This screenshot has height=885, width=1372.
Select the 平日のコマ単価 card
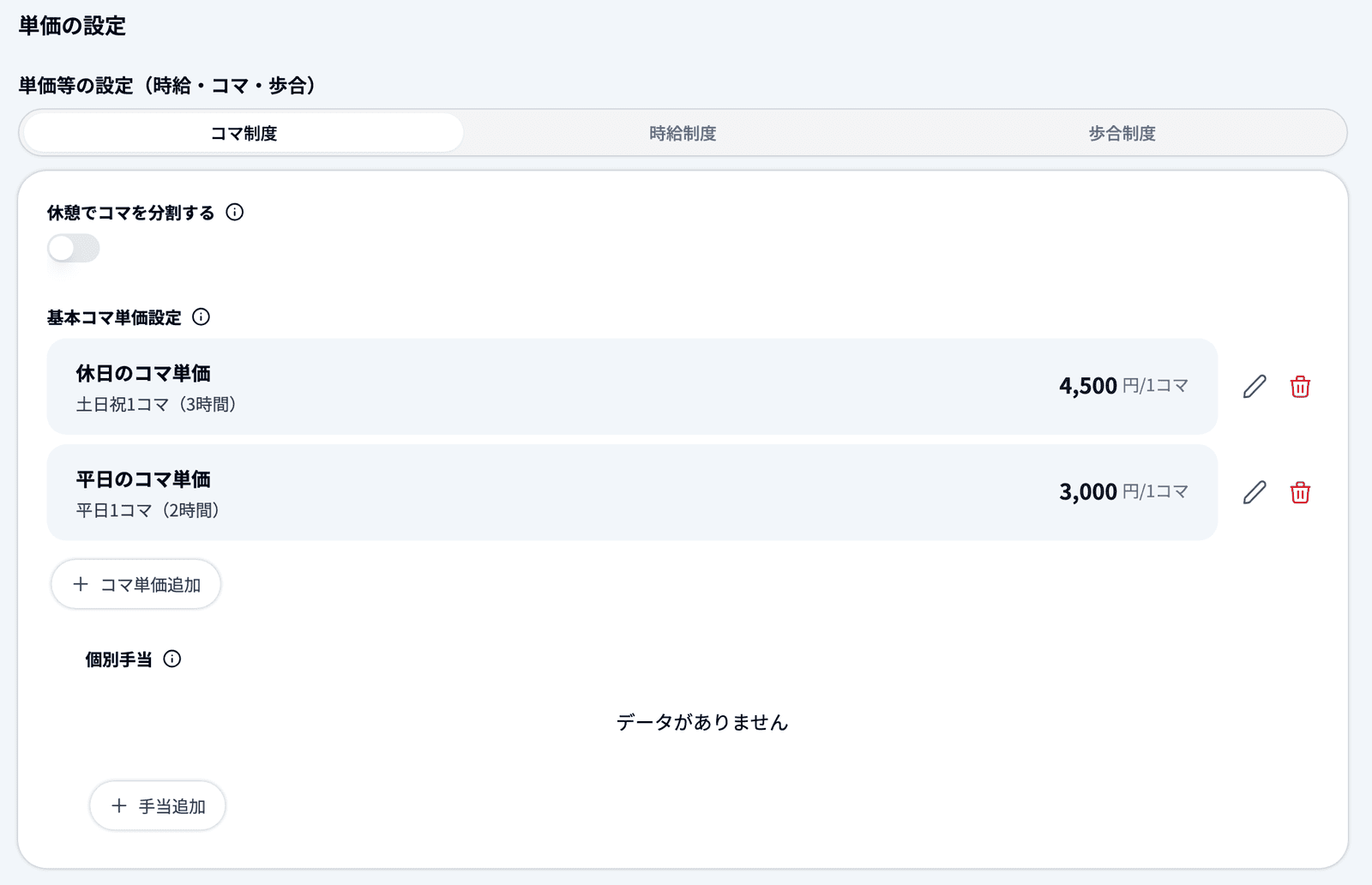[x=632, y=492]
